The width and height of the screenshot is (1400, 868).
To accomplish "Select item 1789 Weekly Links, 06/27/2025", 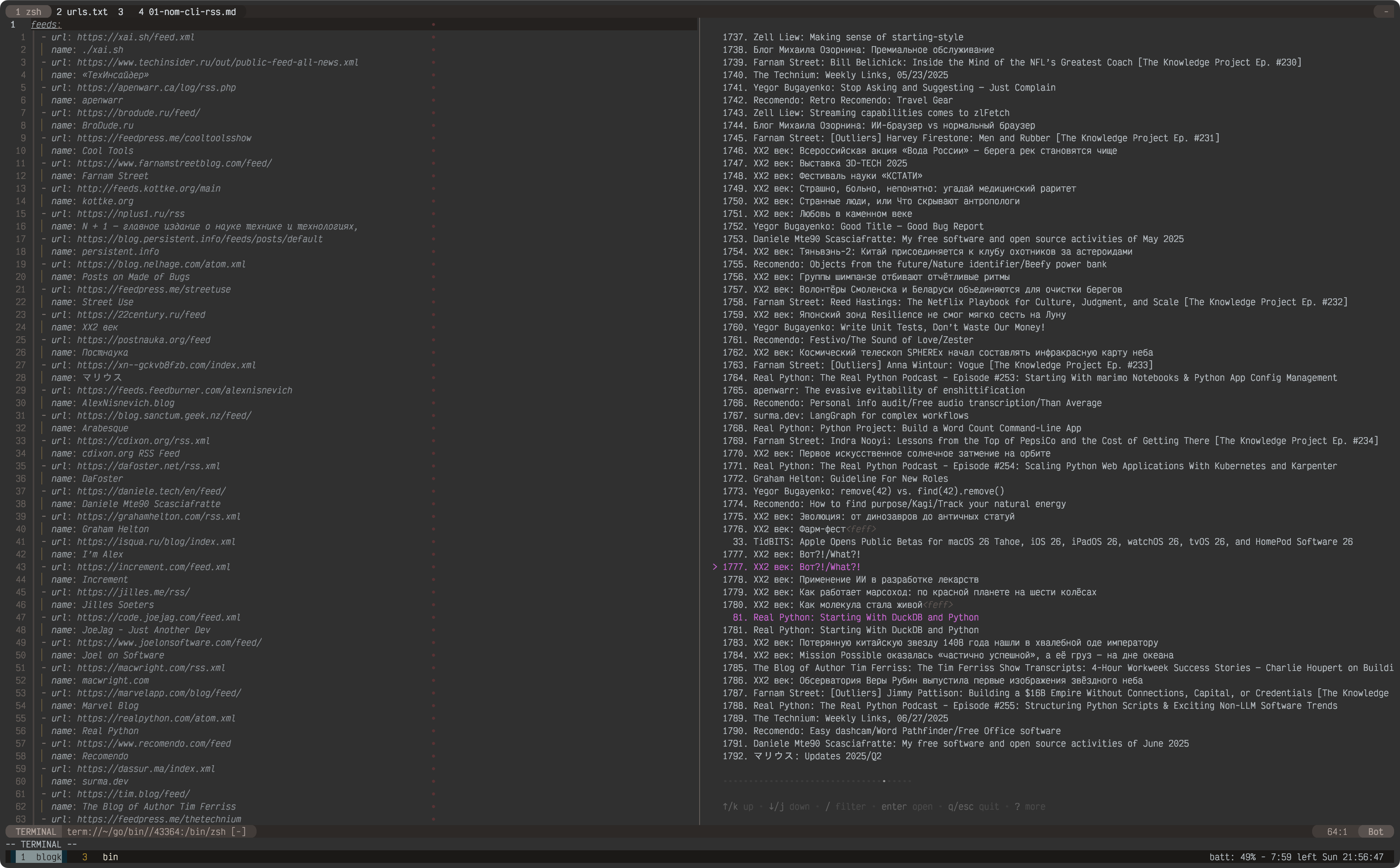I will tap(835, 719).
